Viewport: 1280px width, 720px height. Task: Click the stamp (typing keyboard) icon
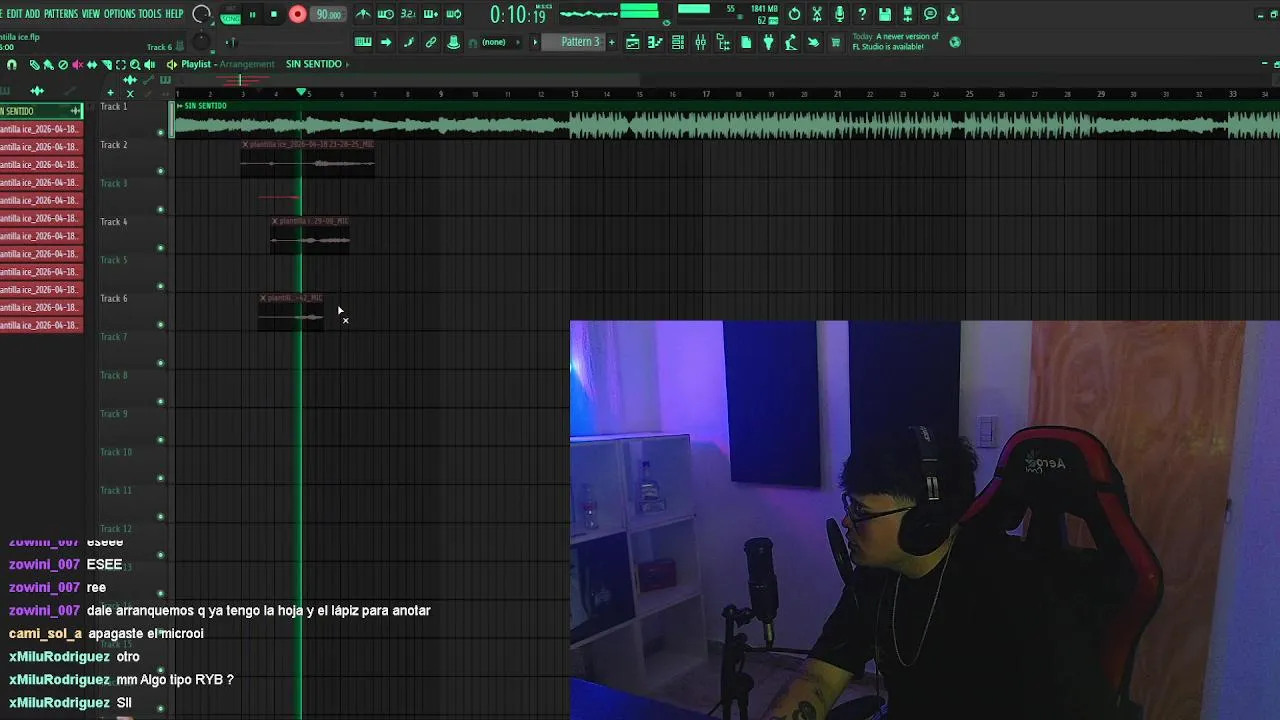454,42
